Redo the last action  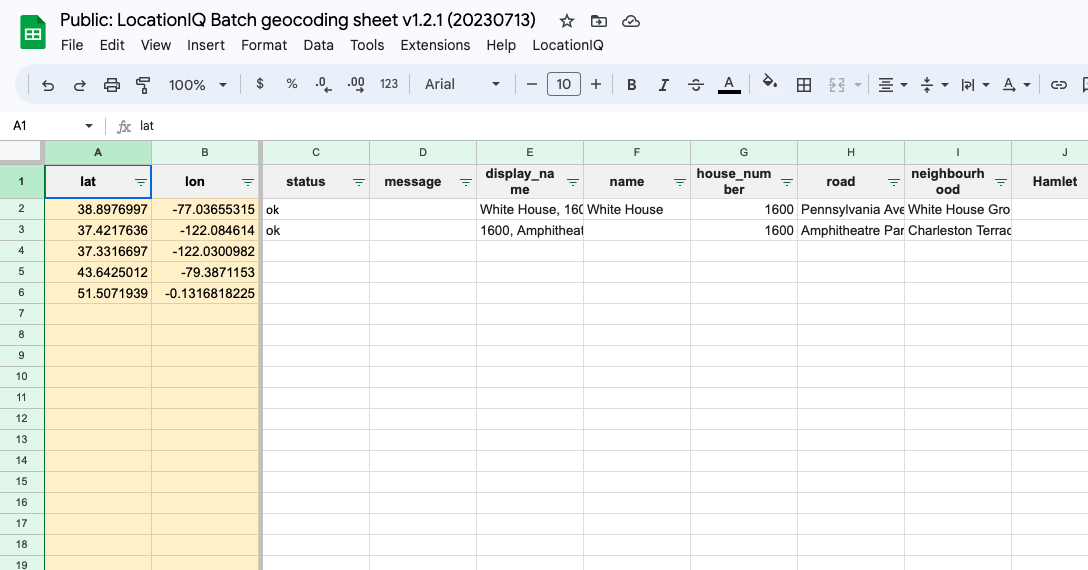pos(80,85)
